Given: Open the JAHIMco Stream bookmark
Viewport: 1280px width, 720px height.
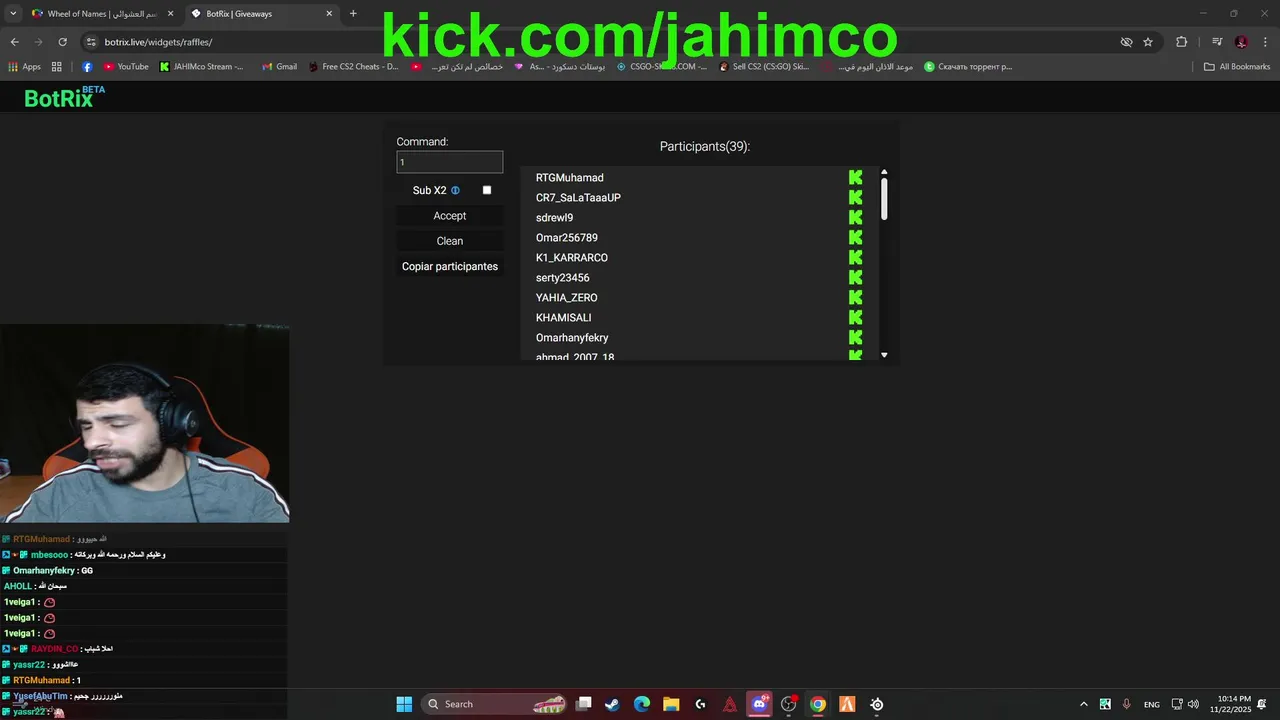Looking at the screenshot, I should point(202,67).
